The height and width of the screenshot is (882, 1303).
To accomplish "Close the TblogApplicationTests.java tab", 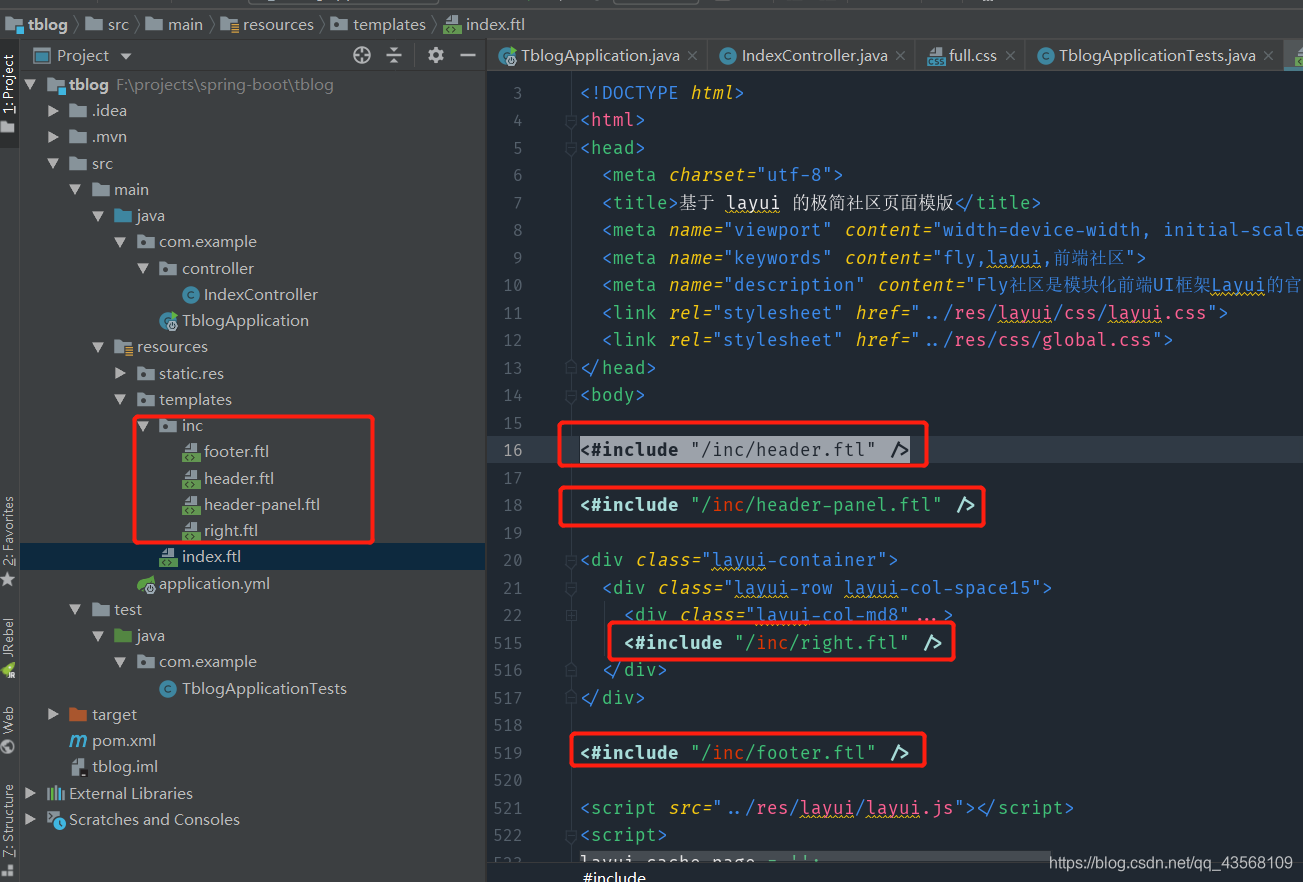I will click(1268, 56).
